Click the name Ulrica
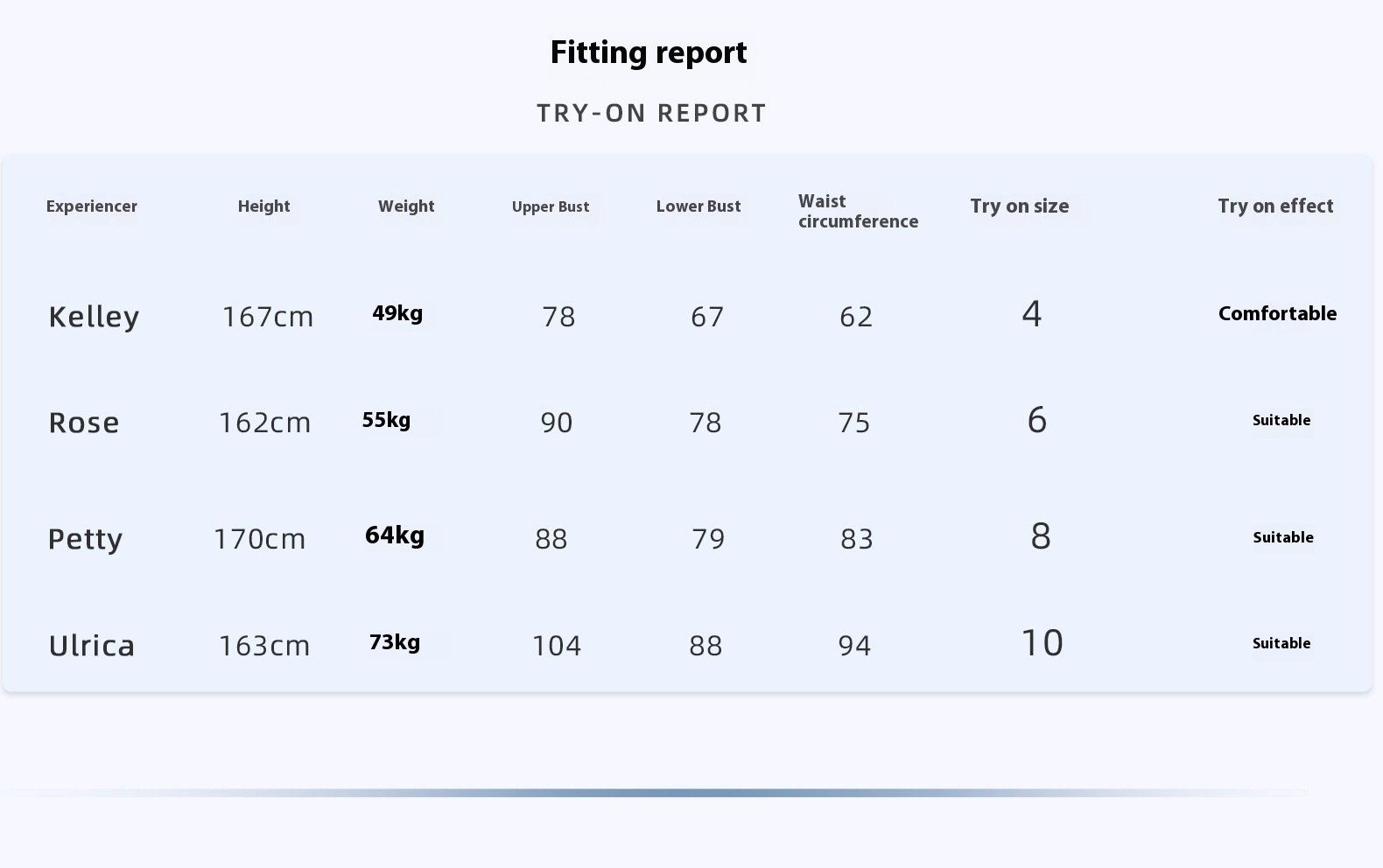This screenshot has width=1383, height=868. 92,646
